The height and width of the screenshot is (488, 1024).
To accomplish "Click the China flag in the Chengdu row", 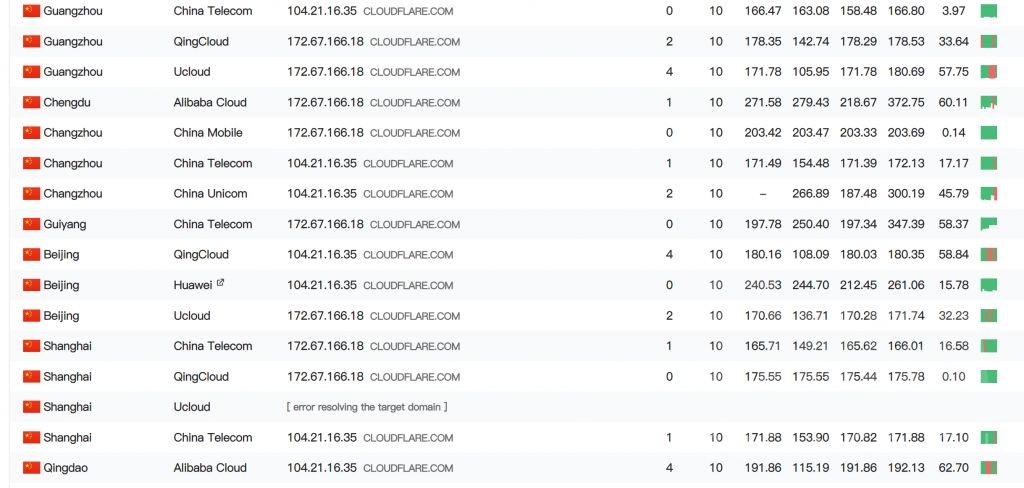I will tap(31, 102).
